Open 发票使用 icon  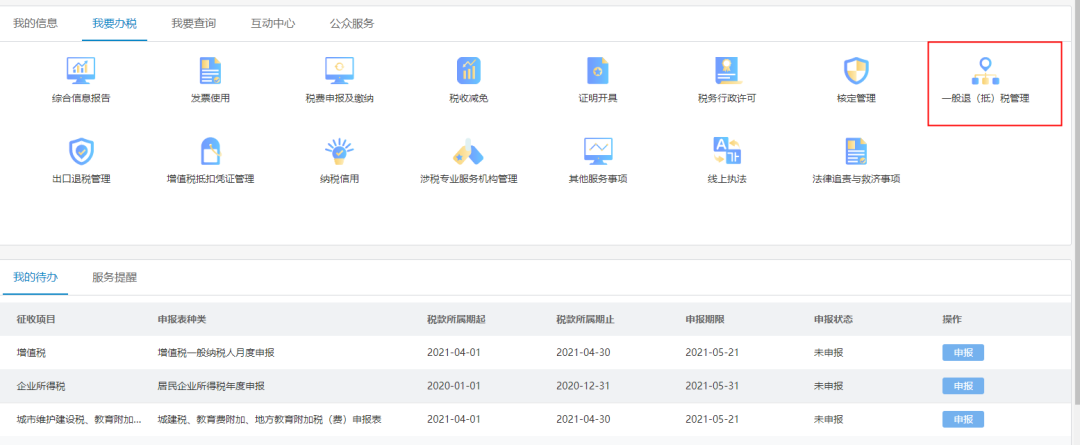point(210,71)
